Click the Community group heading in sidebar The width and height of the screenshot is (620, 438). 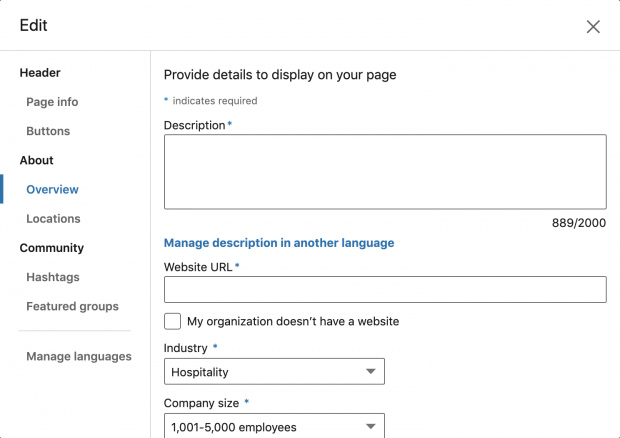coord(52,248)
